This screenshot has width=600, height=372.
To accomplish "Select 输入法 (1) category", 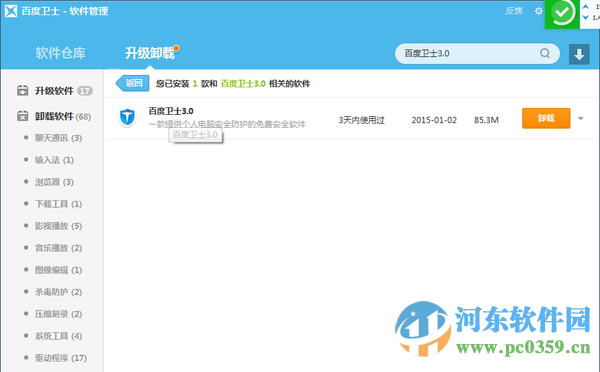I will 54,160.
